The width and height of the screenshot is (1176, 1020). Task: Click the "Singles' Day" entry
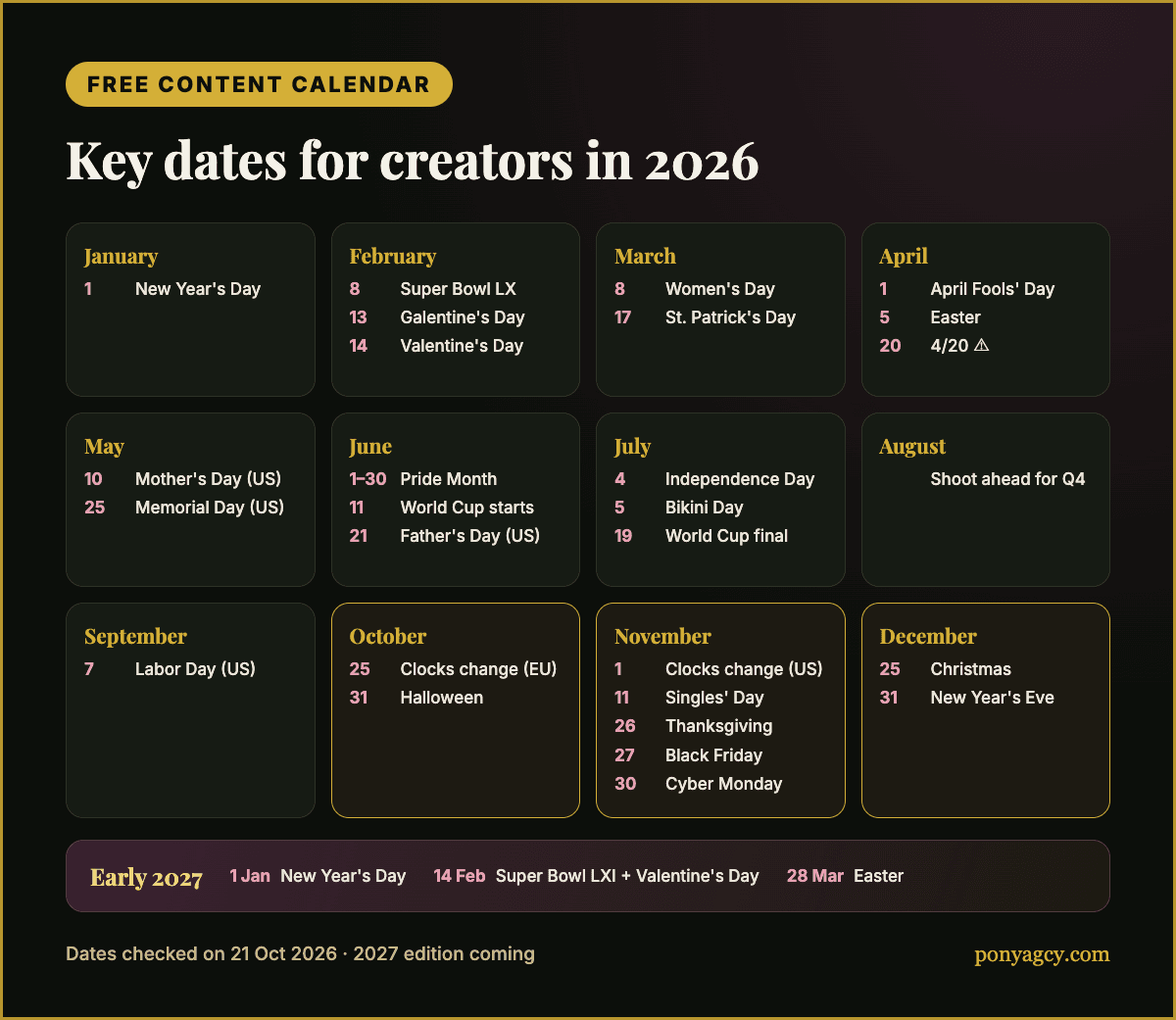point(714,698)
